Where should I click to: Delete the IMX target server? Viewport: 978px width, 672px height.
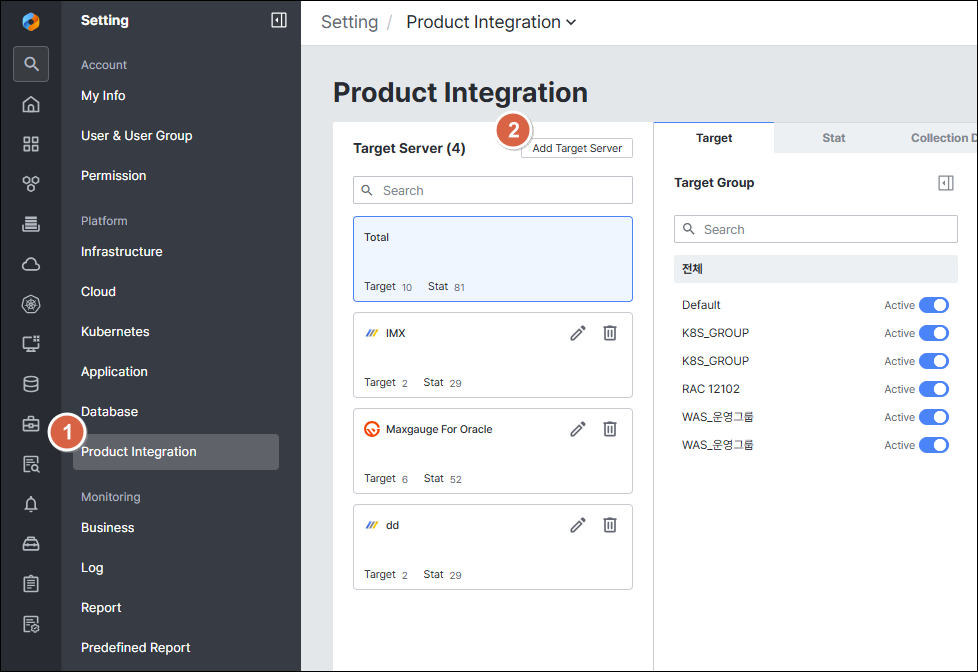pos(609,333)
